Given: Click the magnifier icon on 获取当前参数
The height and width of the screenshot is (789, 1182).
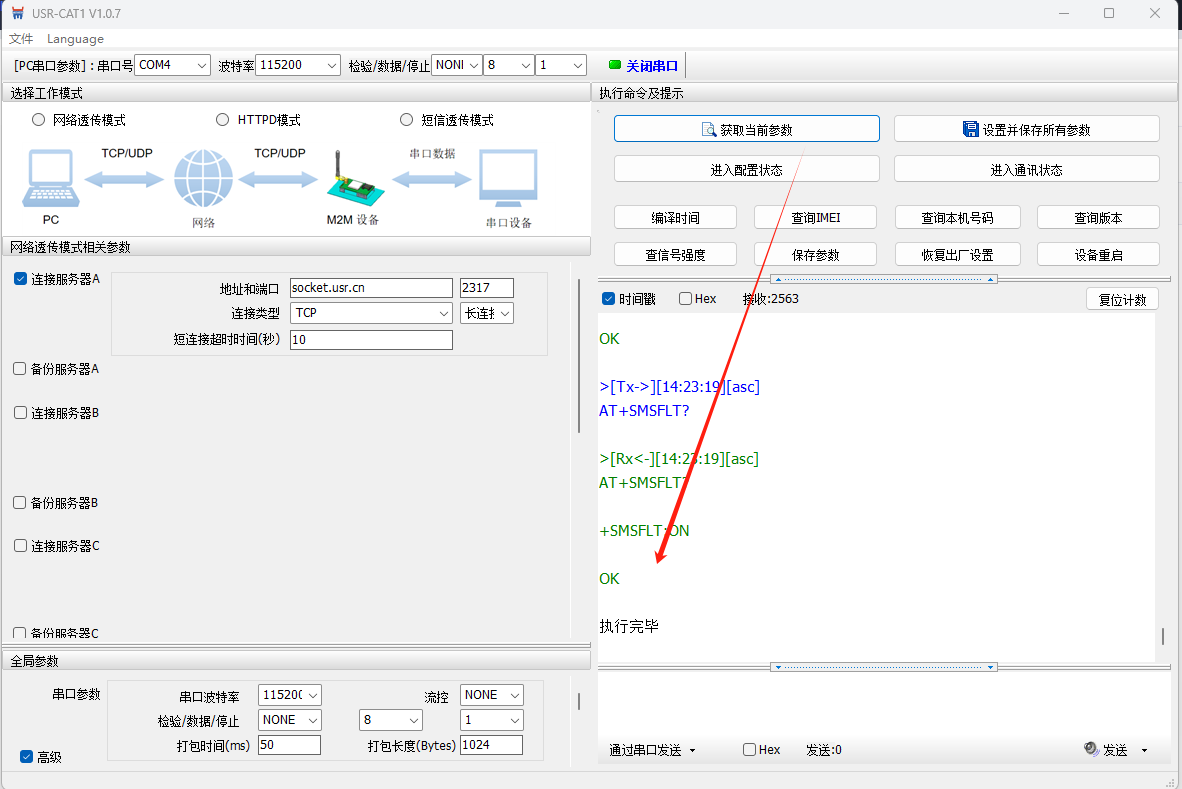Looking at the screenshot, I should (x=709, y=130).
